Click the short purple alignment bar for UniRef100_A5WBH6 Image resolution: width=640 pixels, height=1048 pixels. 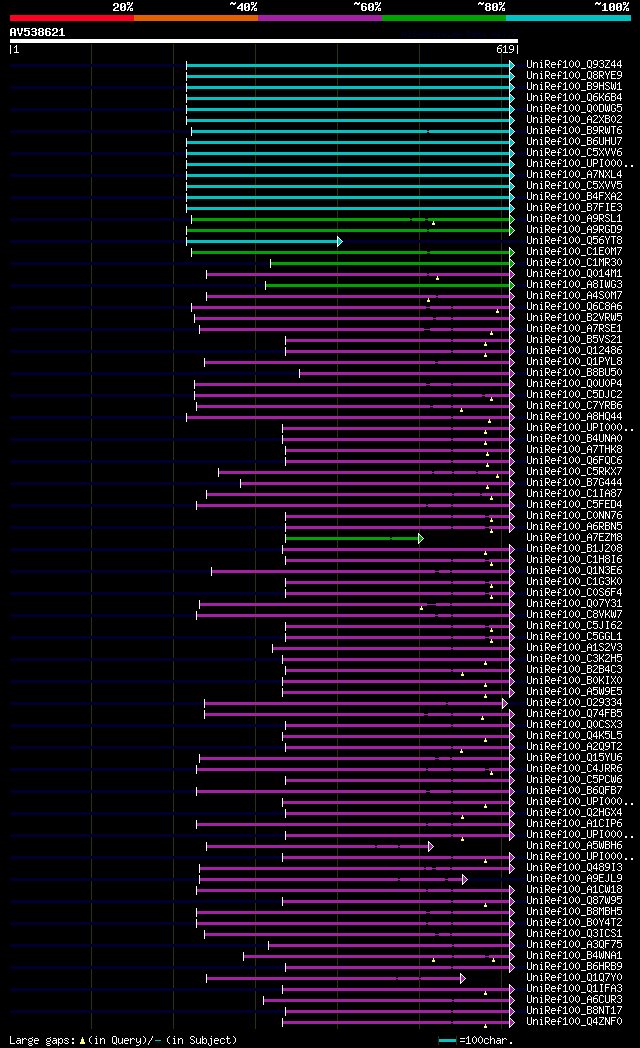(320, 847)
